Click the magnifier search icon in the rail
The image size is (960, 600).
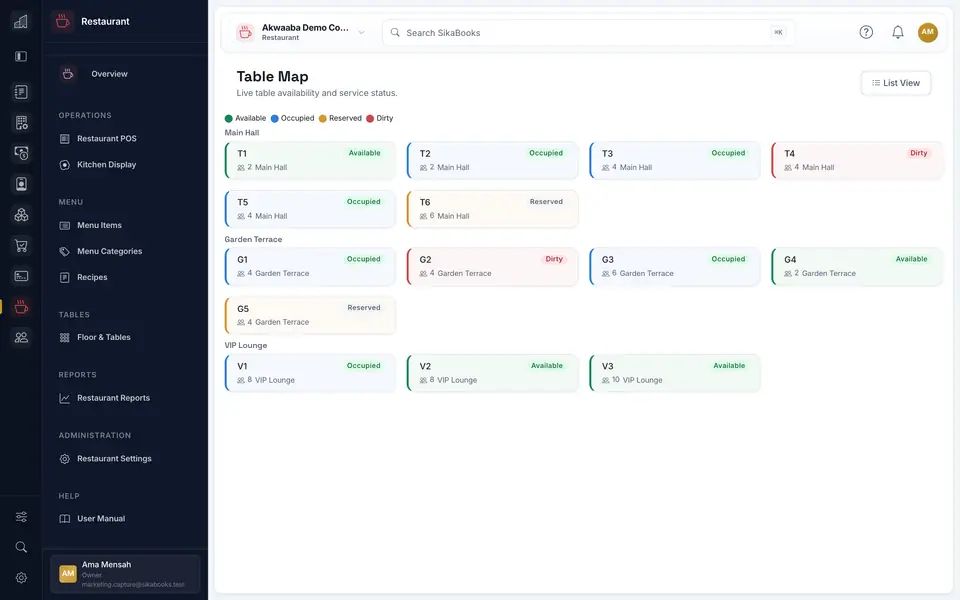point(21,547)
